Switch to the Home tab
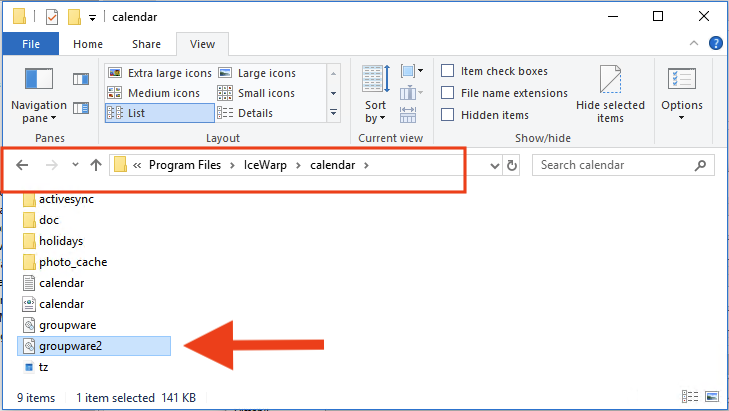 [88, 44]
